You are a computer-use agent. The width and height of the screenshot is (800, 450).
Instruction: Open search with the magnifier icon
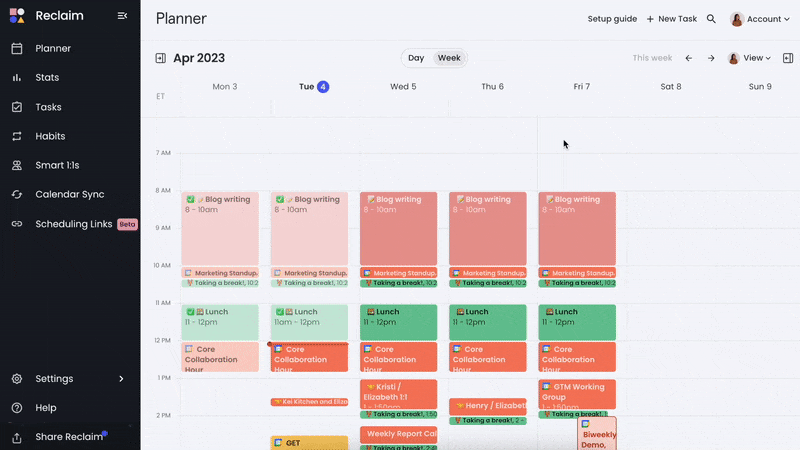(x=711, y=19)
